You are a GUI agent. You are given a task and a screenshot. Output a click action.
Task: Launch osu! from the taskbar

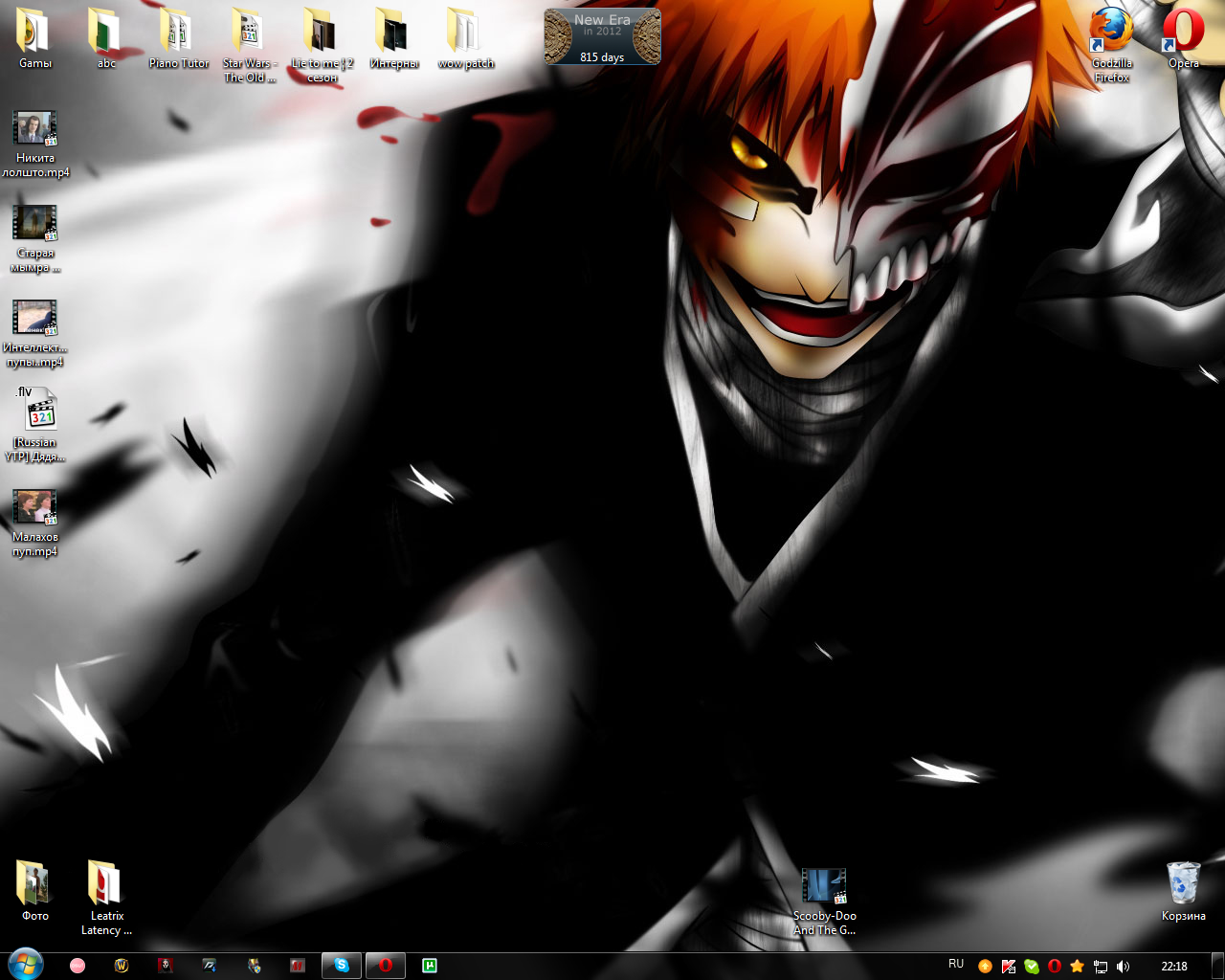click(78, 966)
